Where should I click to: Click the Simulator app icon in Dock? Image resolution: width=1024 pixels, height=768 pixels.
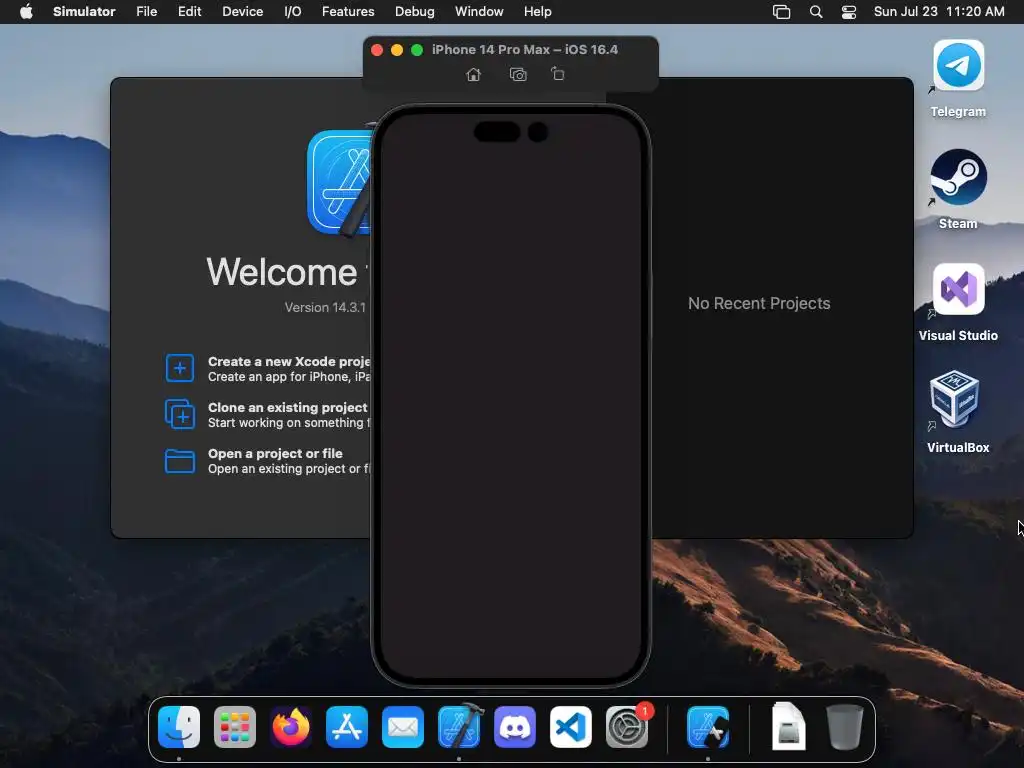[708, 727]
